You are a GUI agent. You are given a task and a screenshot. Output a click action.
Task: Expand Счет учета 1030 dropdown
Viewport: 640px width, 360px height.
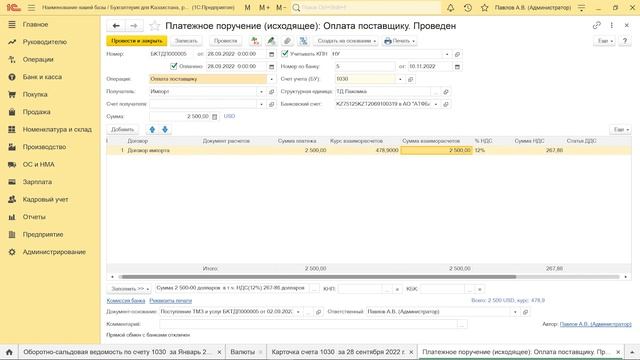click(x=400, y=79)
